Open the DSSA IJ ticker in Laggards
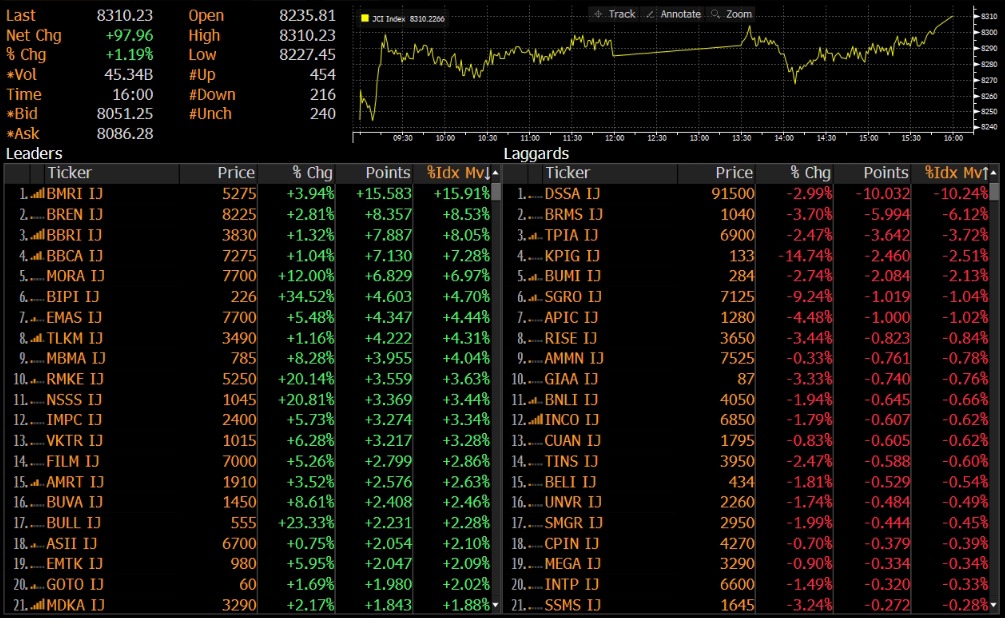This screenshot has width=1005, height=618. point(572,194)
